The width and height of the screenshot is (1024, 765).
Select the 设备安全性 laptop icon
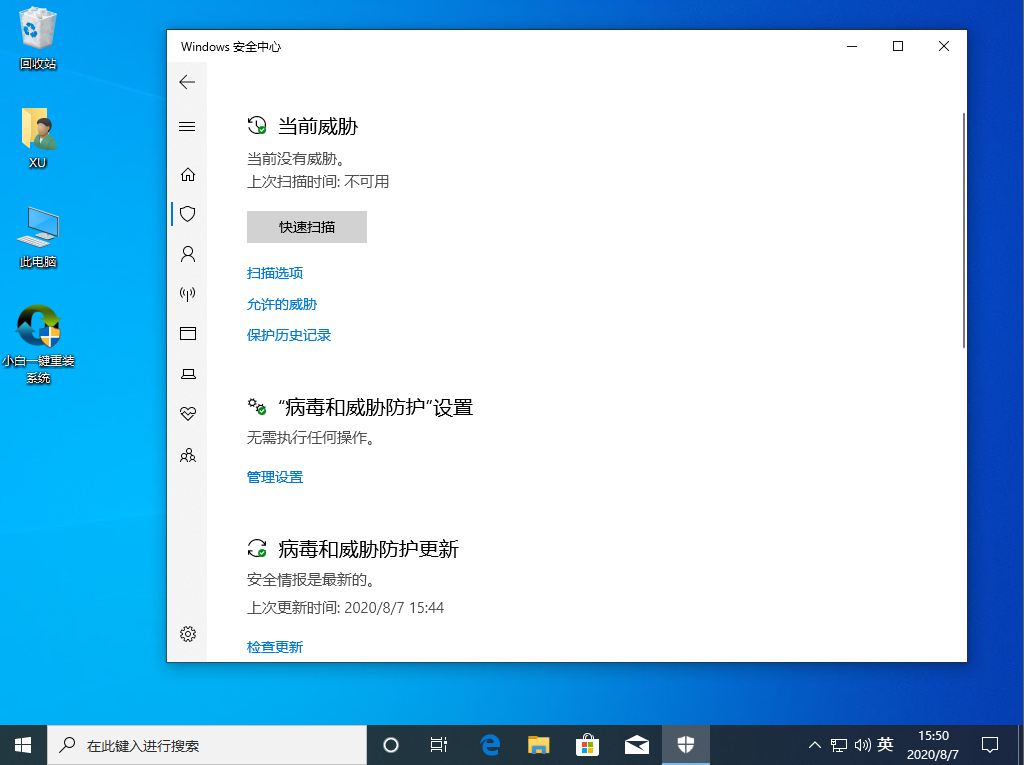[187, 373]
